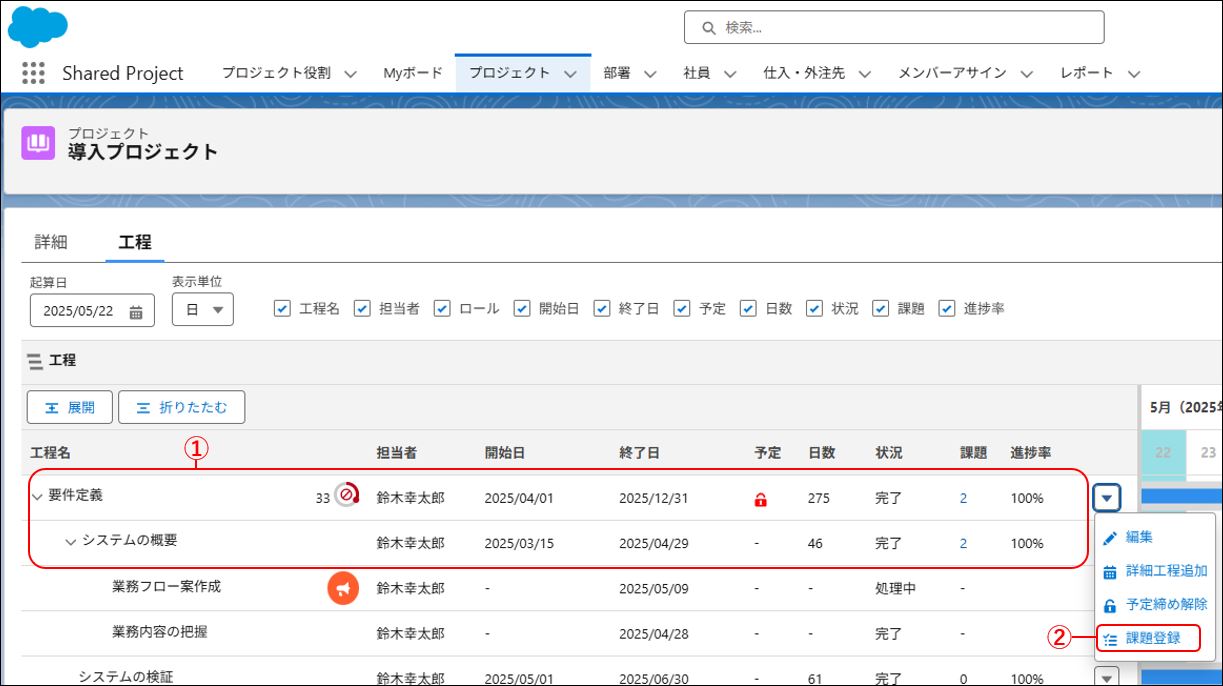Click the blue Gantt bar for 要件定義

click(1180, 496)
